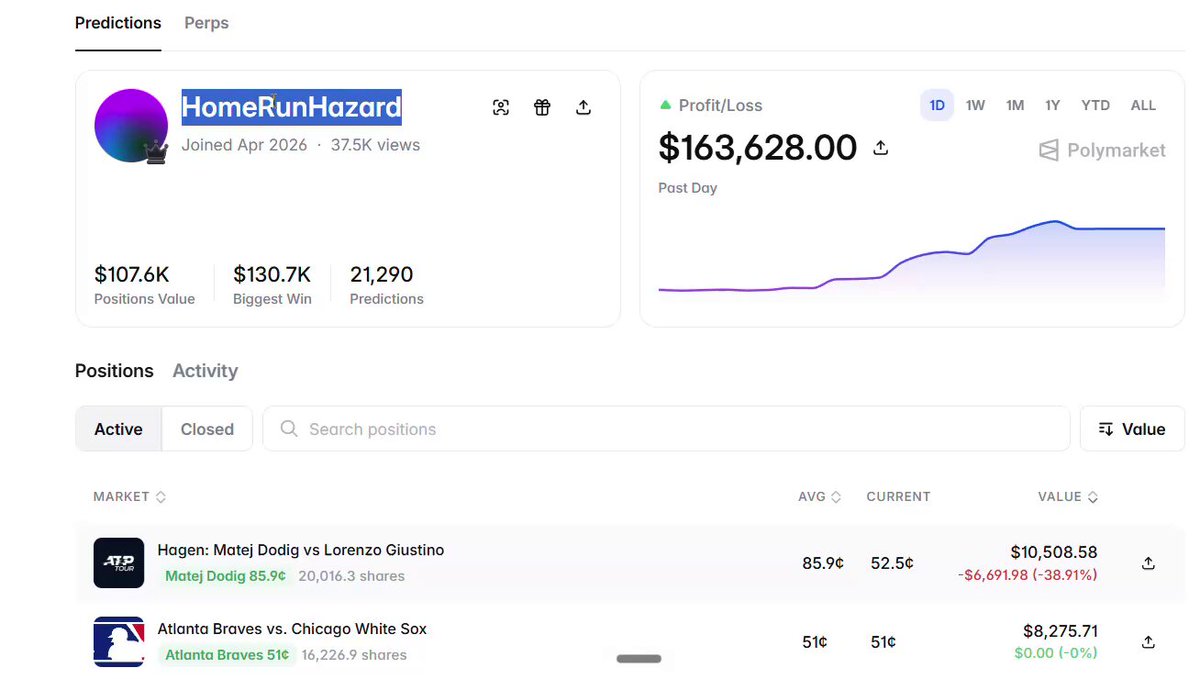The width and height of the screenshot is (1200, 679).
Task: Click the Atlanta Braves 51¢ outcome badge
Action: [227, 655]
